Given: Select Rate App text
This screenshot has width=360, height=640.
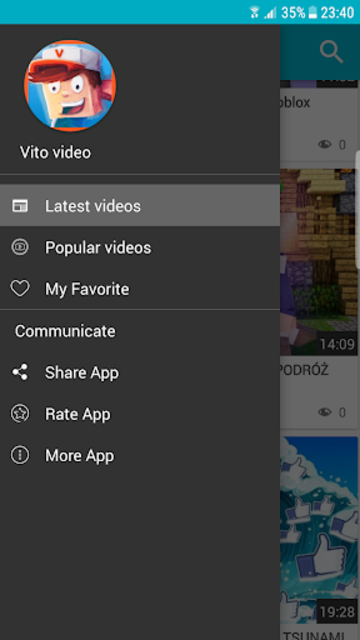Looking at the screenshot, I should click(x=78, y=414).
